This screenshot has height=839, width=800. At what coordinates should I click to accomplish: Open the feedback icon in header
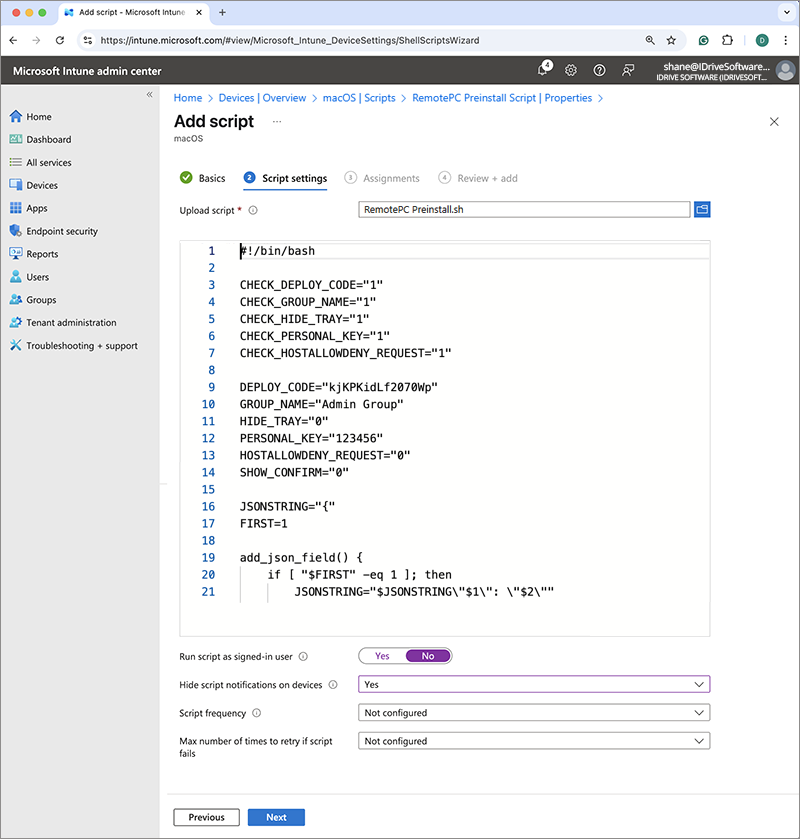628,70
